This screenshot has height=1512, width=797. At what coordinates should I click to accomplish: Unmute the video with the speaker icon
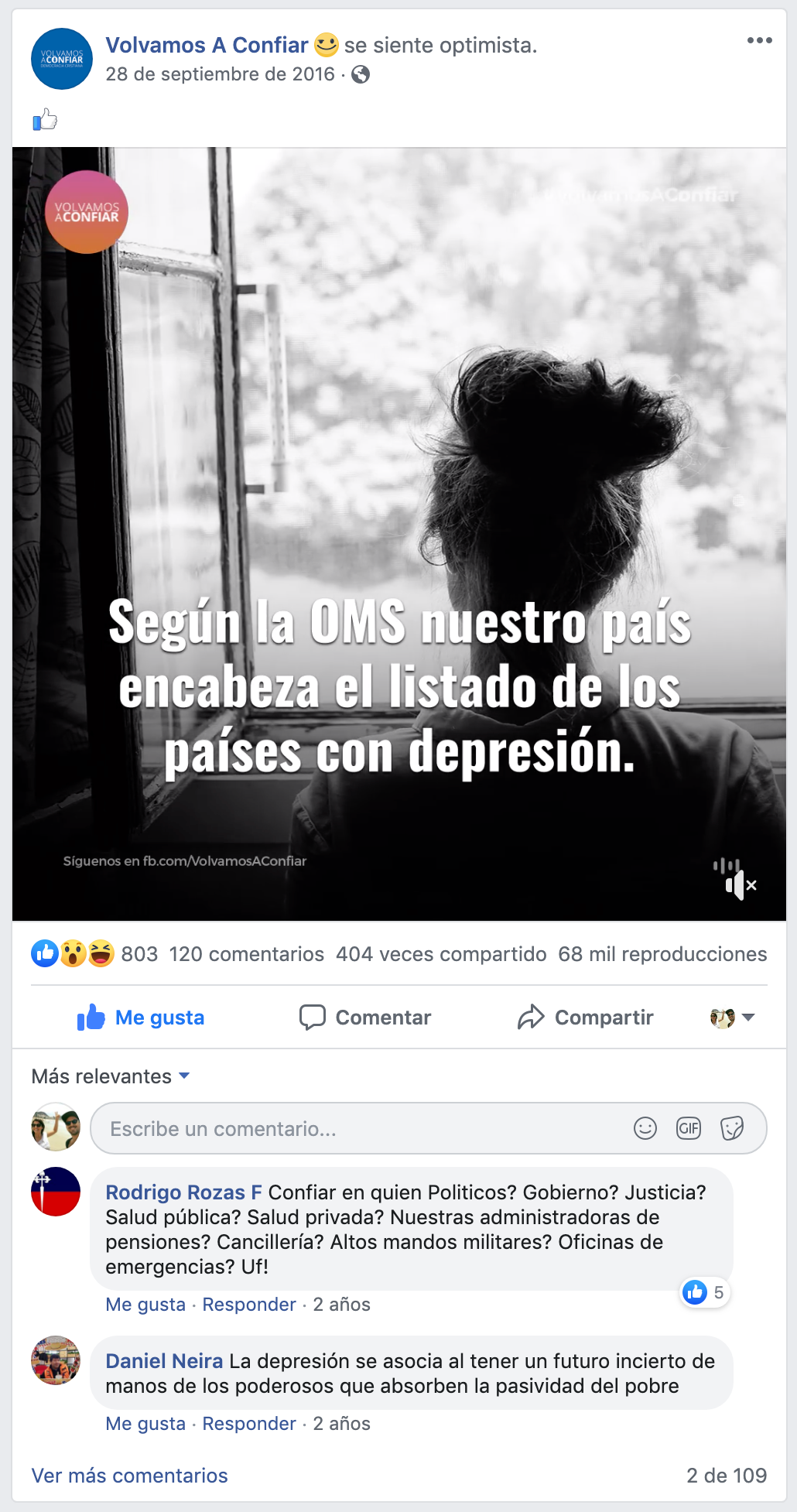pyautogui.click(x=741, y=884)
